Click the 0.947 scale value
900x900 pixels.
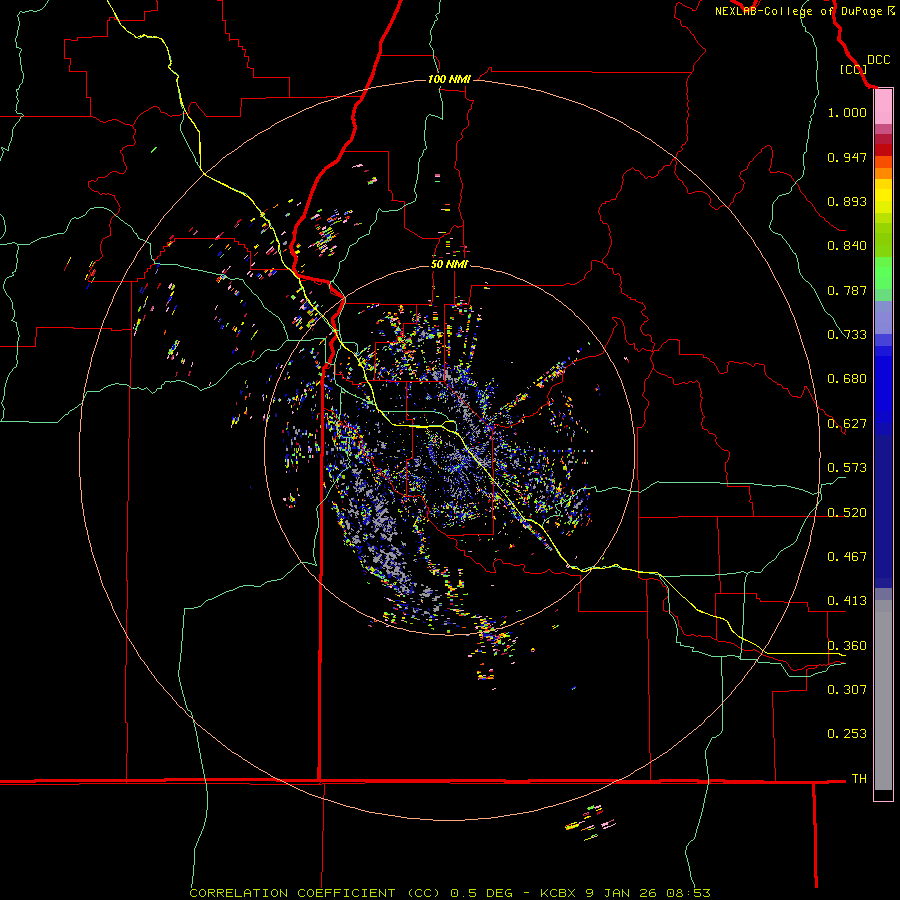(x=847, y=157)
